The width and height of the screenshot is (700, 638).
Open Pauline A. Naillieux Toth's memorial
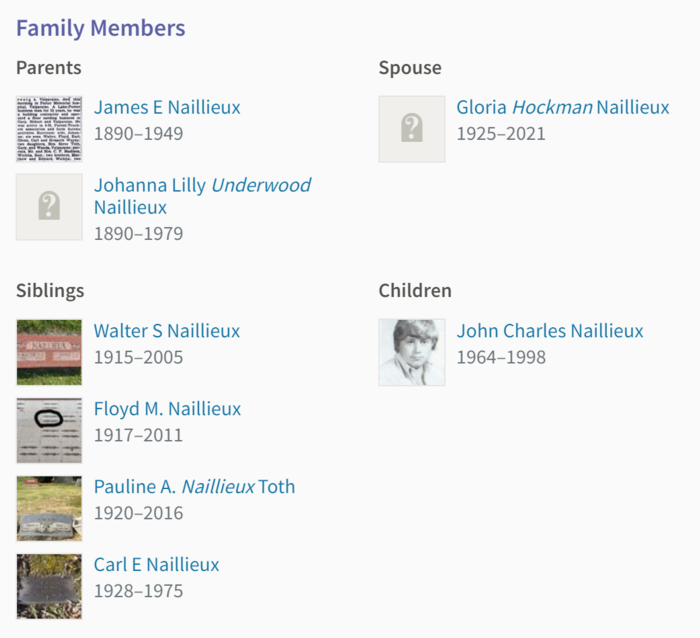(x=194, y=487)
